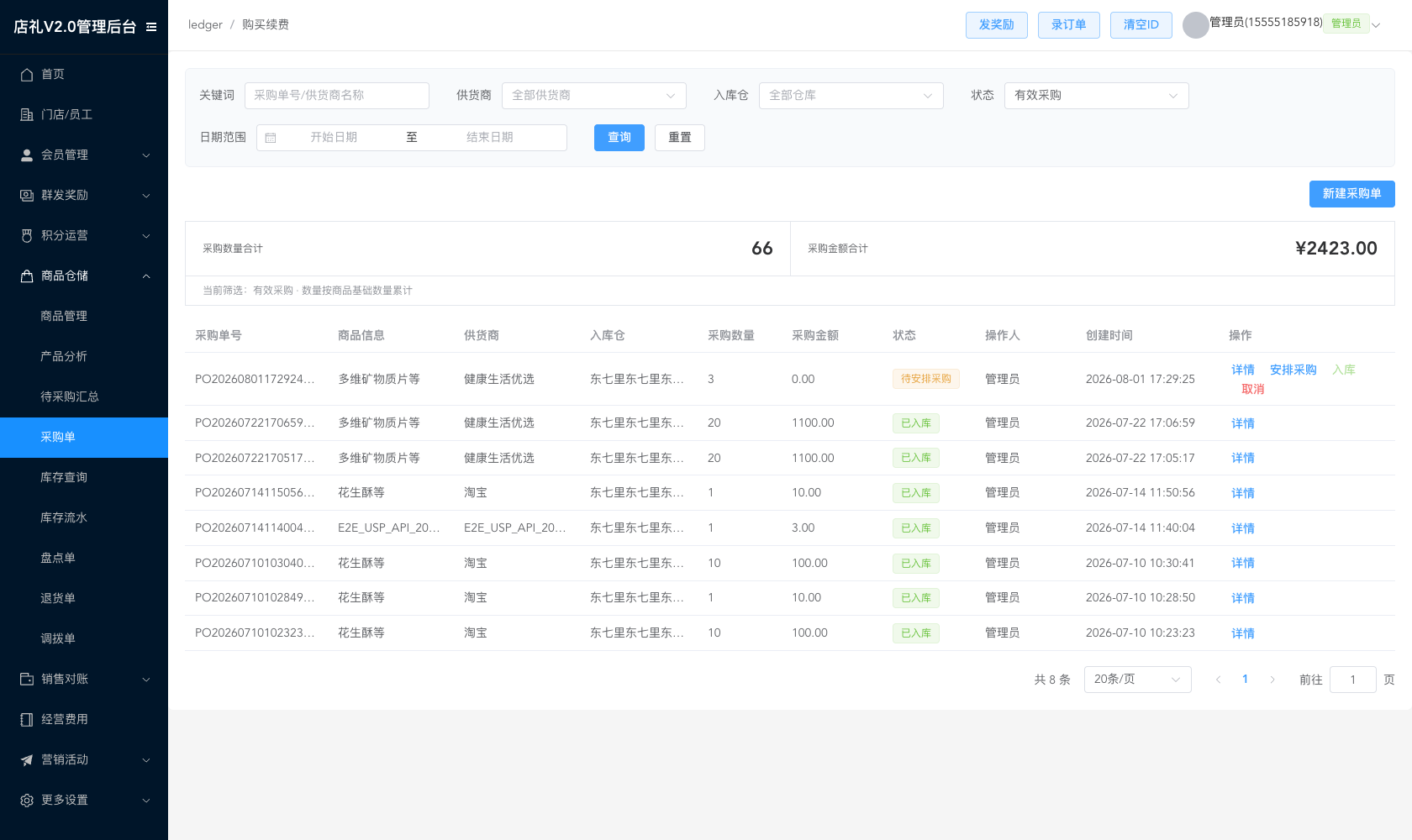Click 新建采购单 button

pyautogui.click(x=1352, y=194)
